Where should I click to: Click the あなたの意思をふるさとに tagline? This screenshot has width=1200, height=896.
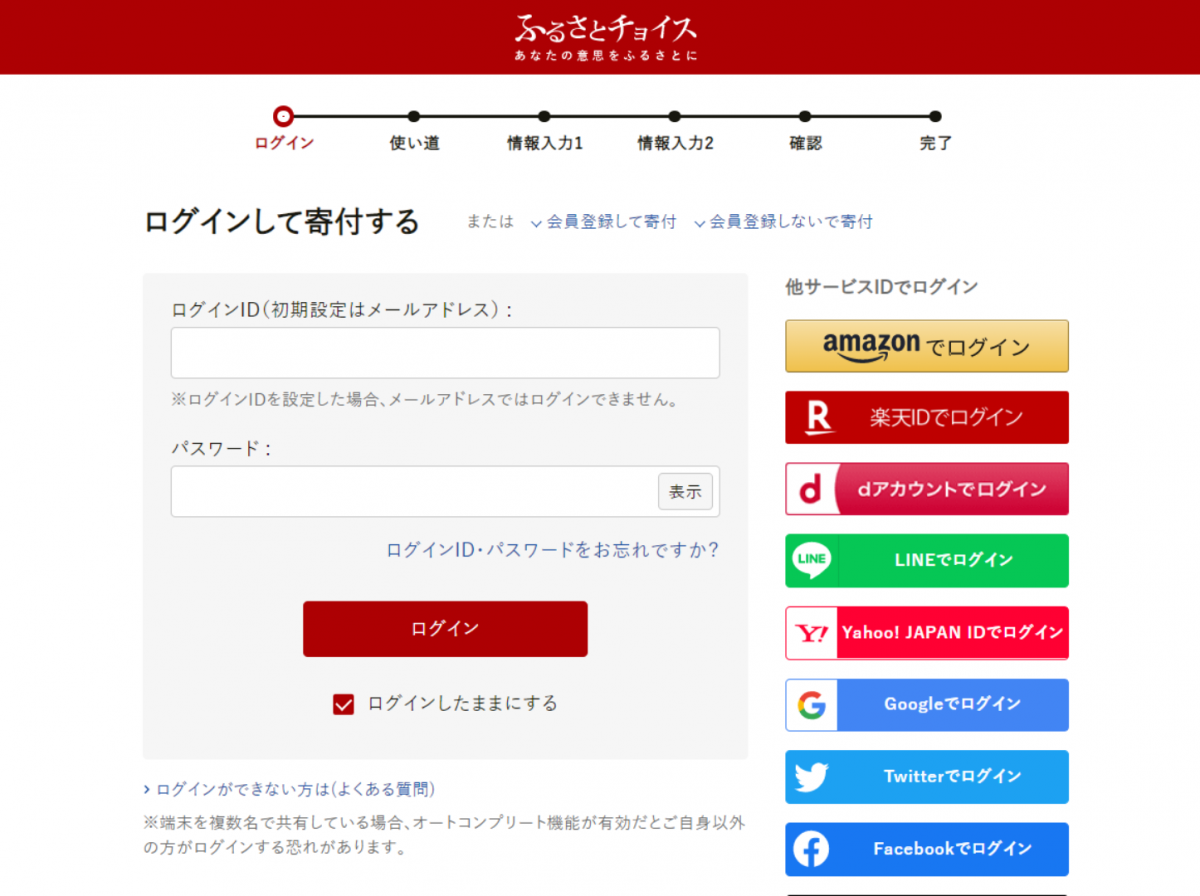tap(606, 56)
